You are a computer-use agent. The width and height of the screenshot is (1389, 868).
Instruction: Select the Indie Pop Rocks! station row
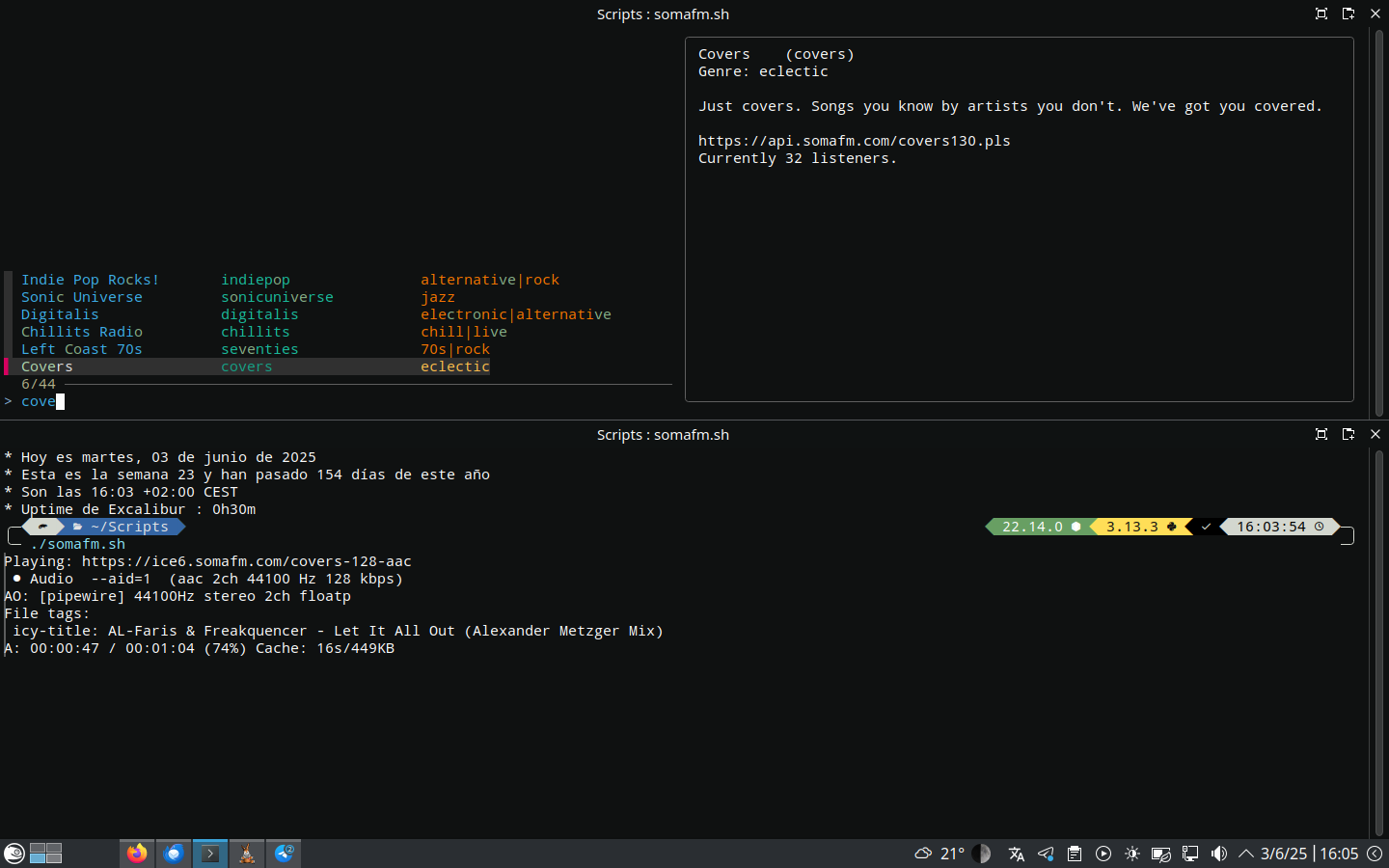338,280
